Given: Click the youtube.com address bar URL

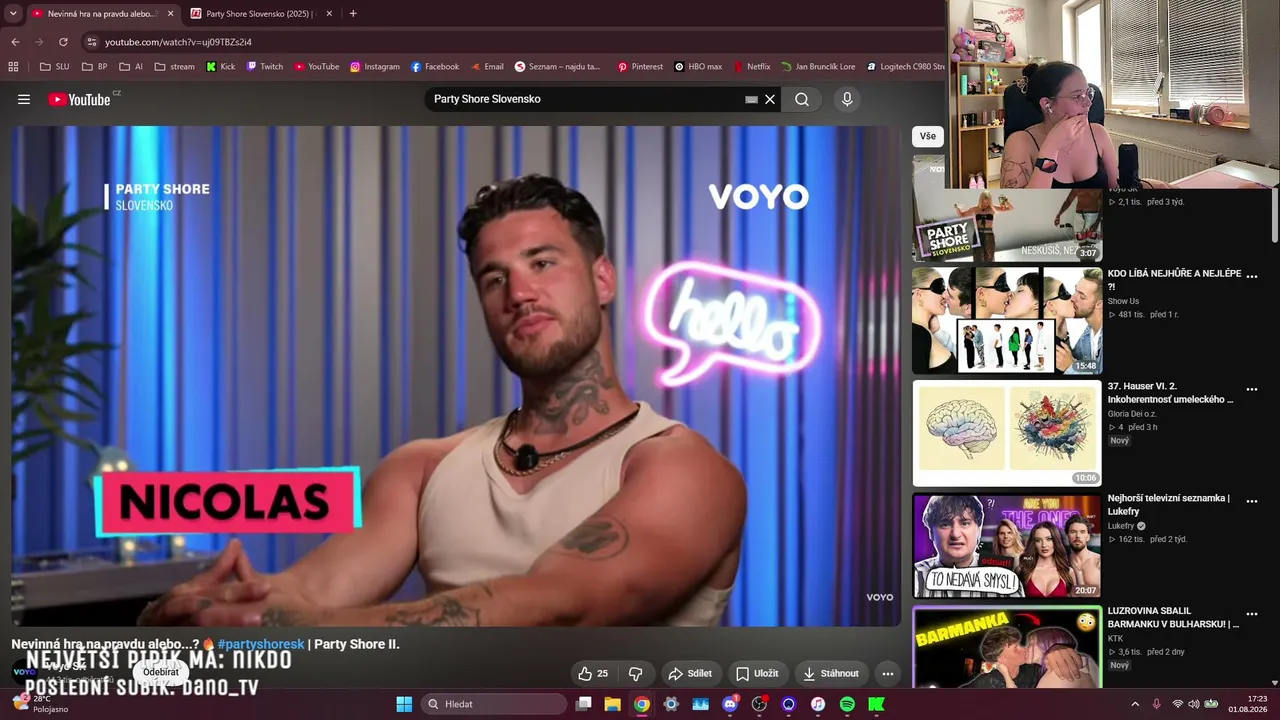Looking at the screenshot, I should click(178, 42).
